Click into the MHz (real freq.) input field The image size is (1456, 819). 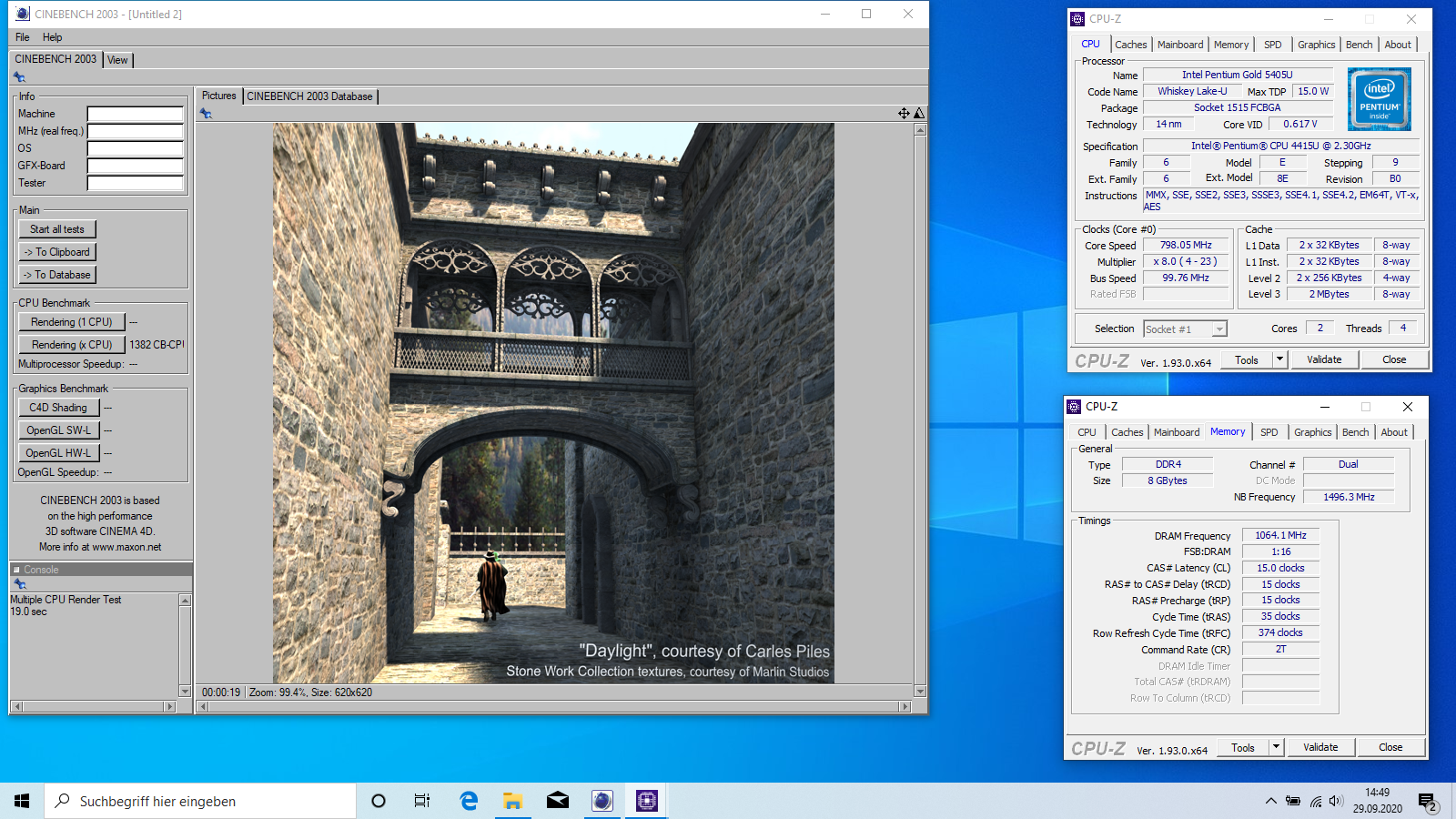[x=136, y=132]
